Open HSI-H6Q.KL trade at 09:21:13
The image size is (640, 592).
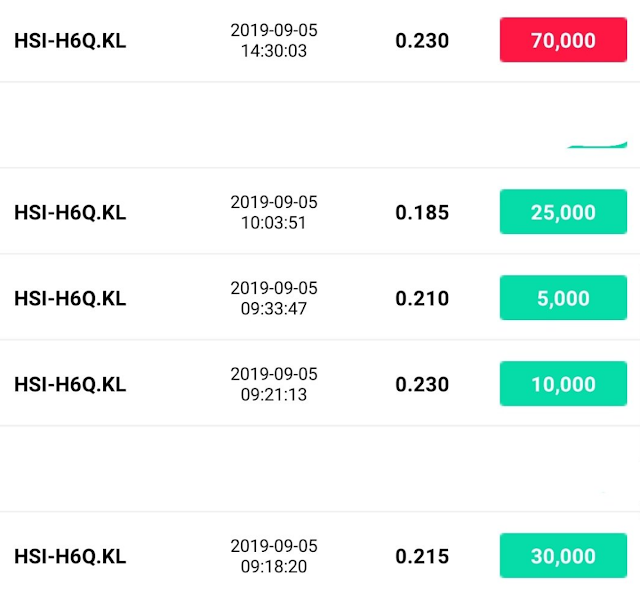point(320,383)
